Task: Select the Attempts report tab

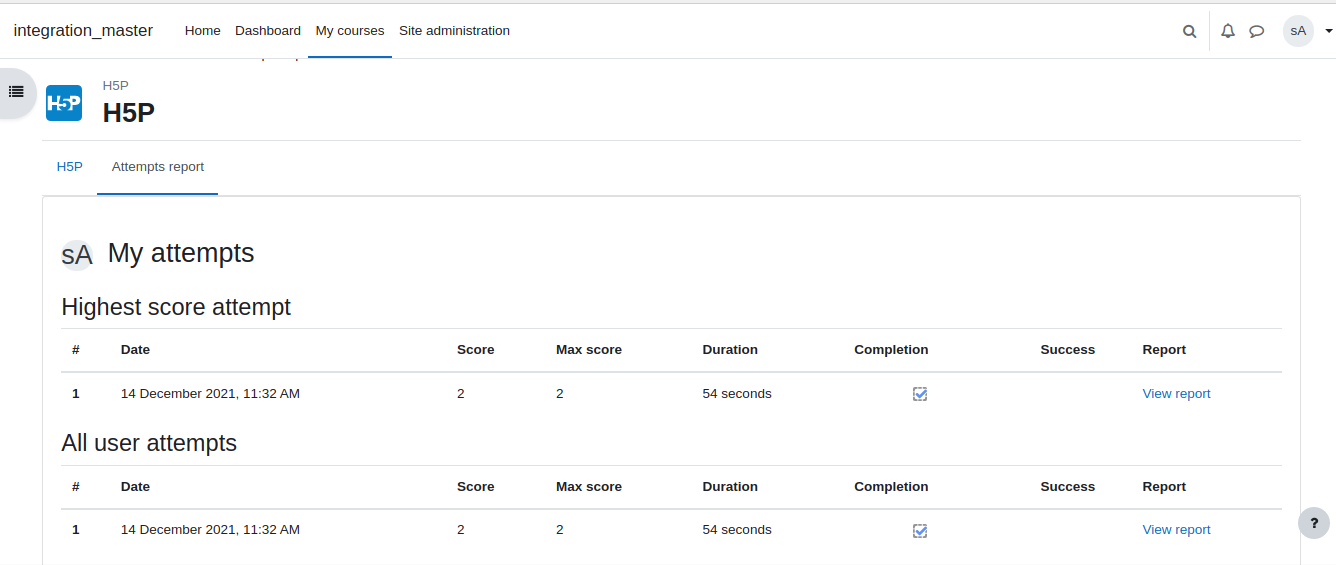Action: pos(158,167)
